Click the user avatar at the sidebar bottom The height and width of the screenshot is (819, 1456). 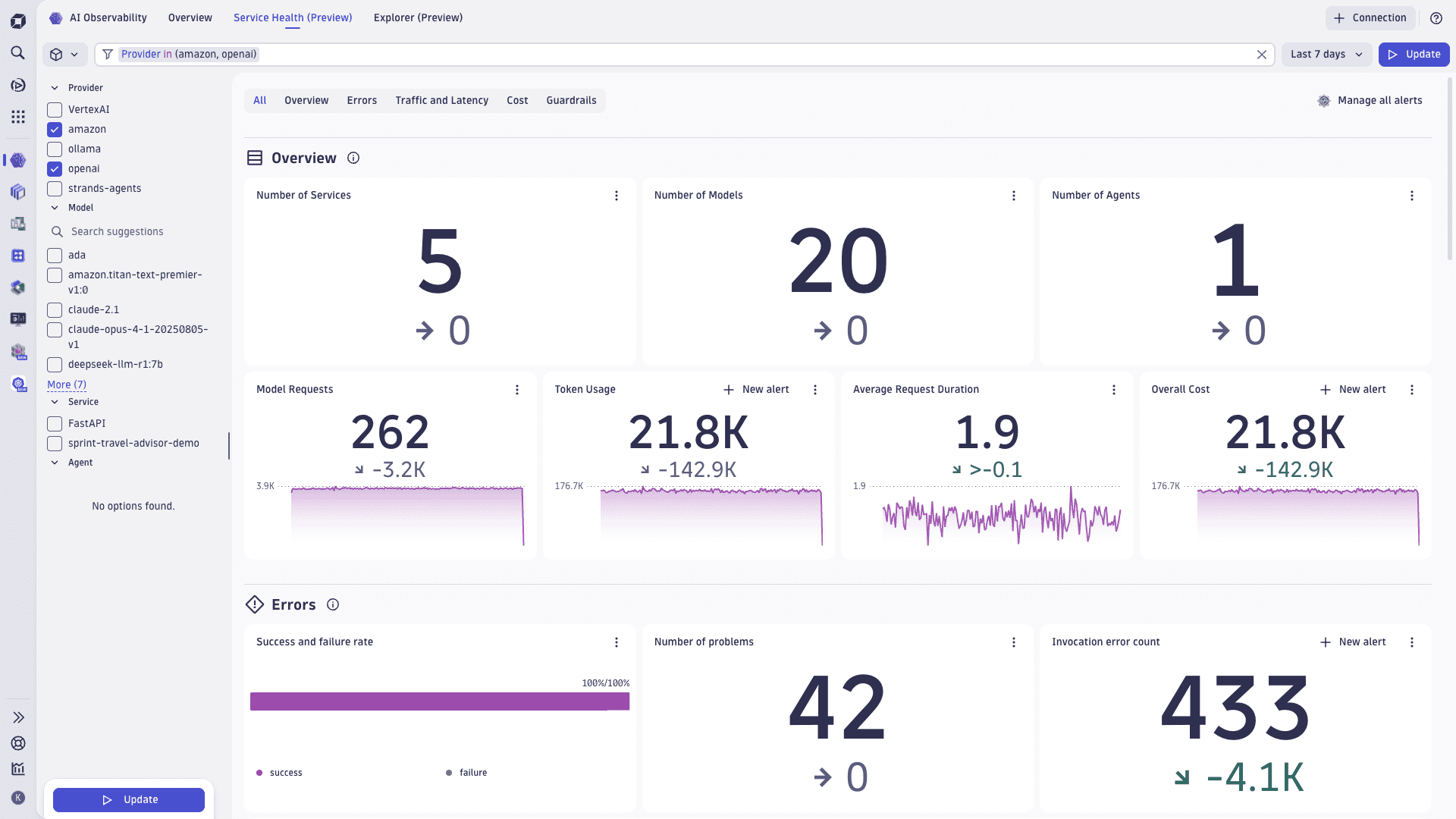(x=17, y=798)
